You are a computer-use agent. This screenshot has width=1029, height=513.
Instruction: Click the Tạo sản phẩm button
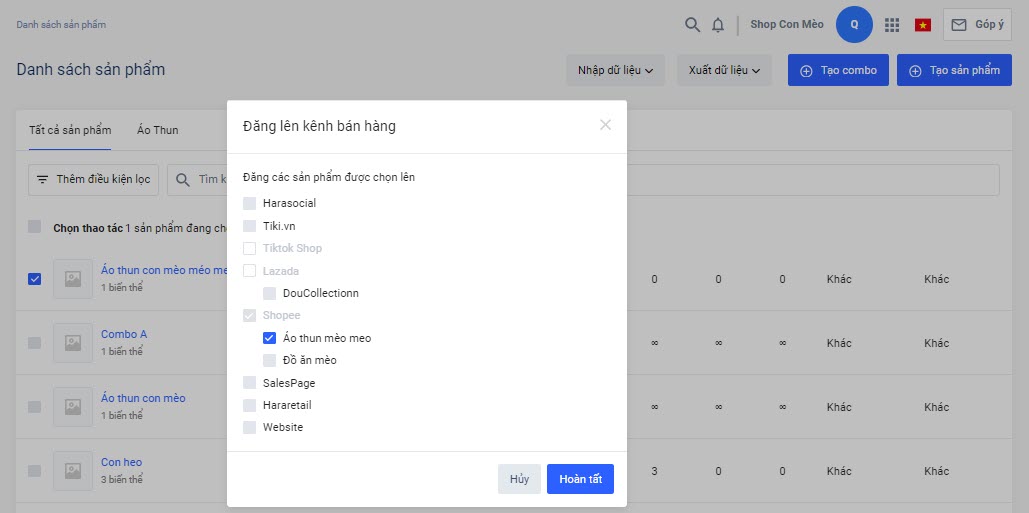954,70
